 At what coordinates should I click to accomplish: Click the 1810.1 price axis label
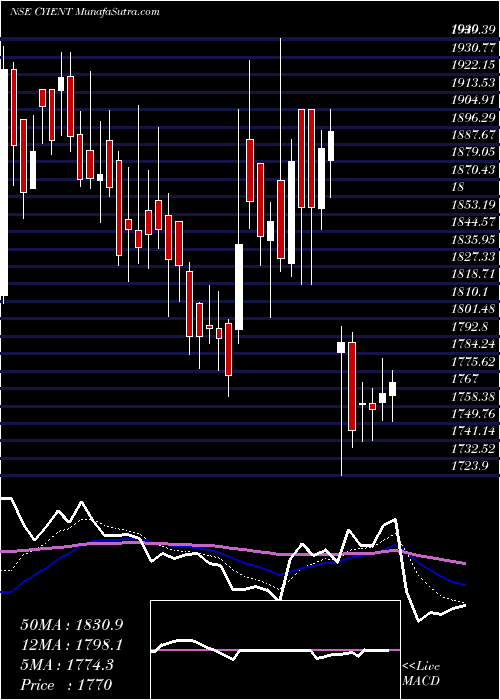click(x=470, y=292)
